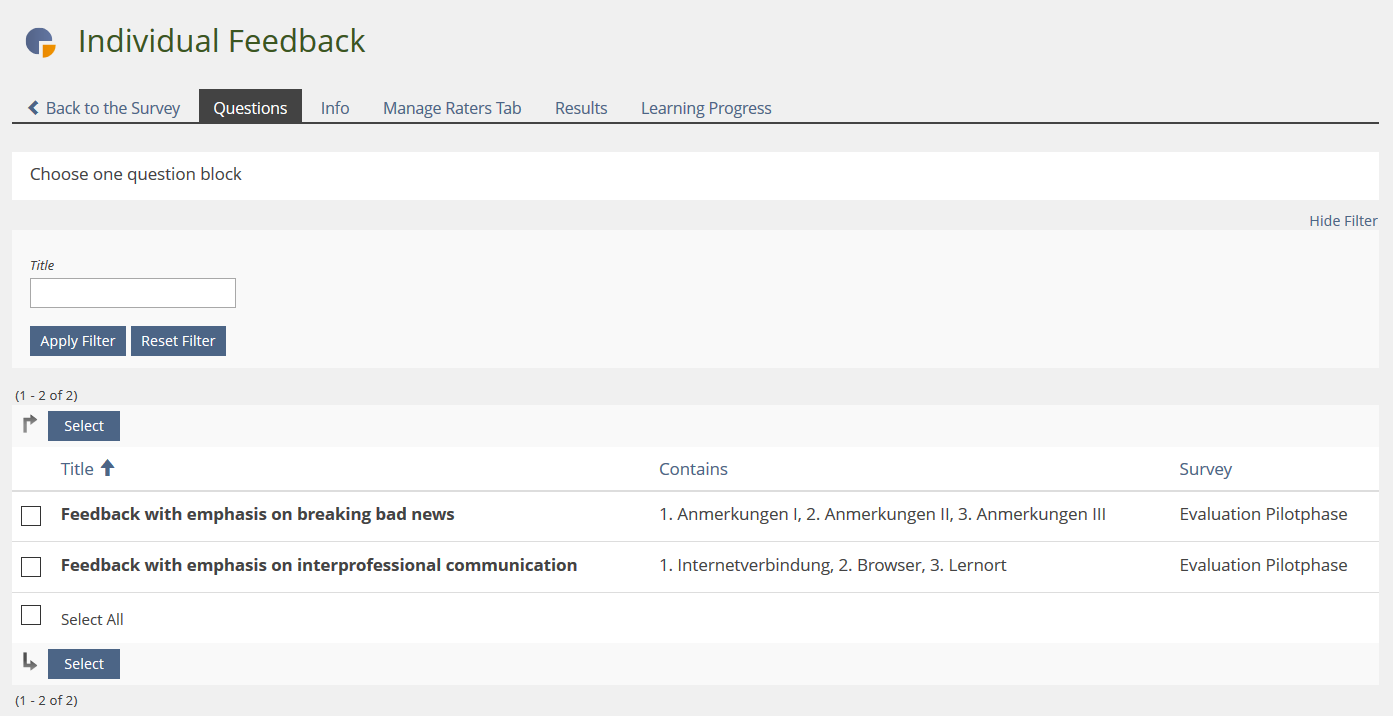Click the Individual Feedback survey pie-chart icon
The height and width of the screenshot is (716, 1393).
click(40, 42)
